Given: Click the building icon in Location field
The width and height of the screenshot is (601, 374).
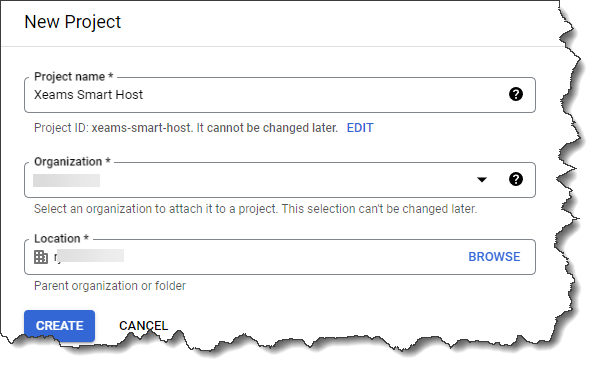Looking at the screenshot, I should tap(41, 257).
